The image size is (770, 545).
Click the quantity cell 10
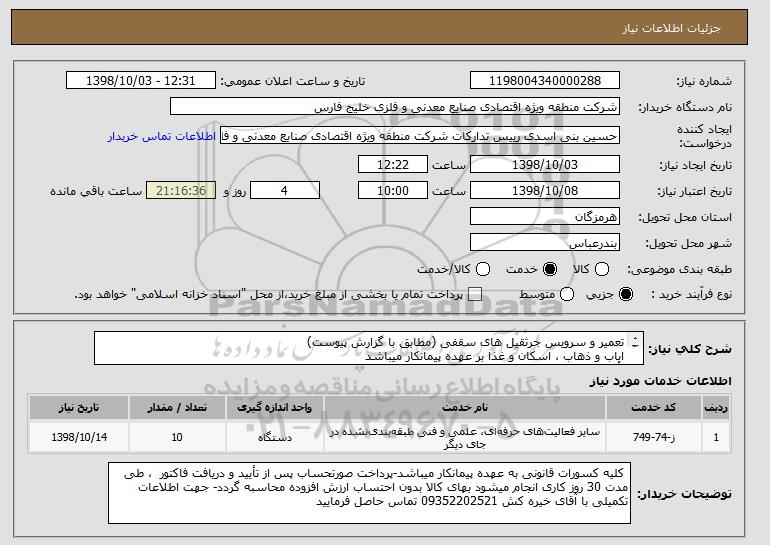click(x=177, y=437)
